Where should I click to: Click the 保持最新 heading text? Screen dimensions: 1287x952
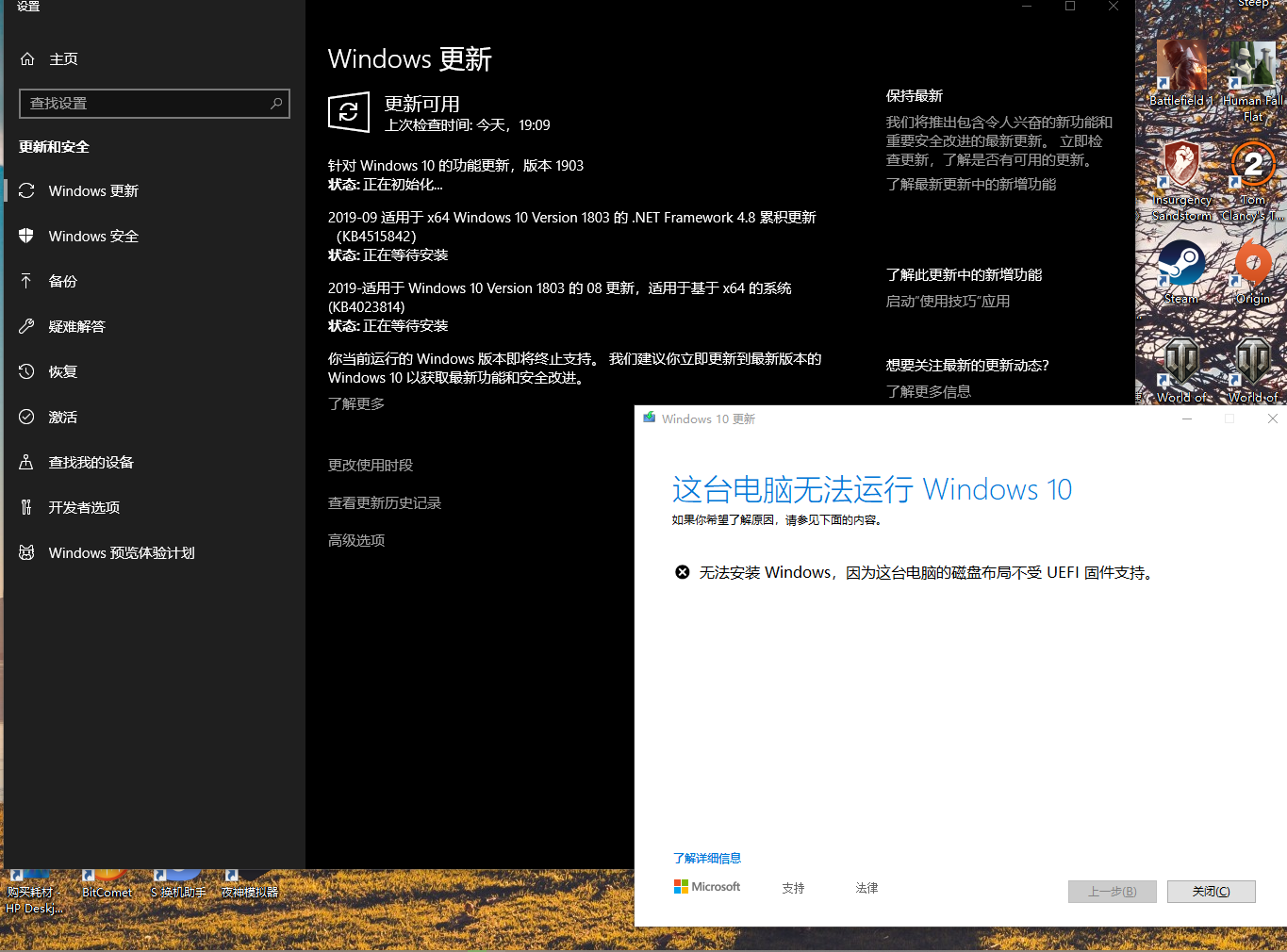[915, 95]
